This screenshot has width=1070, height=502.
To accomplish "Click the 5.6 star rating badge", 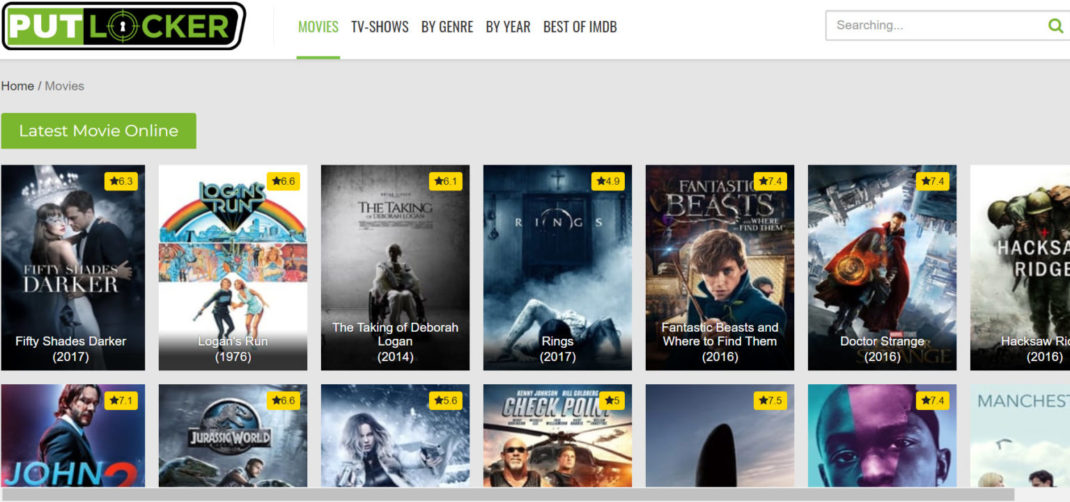I will (x=446, y=401).
